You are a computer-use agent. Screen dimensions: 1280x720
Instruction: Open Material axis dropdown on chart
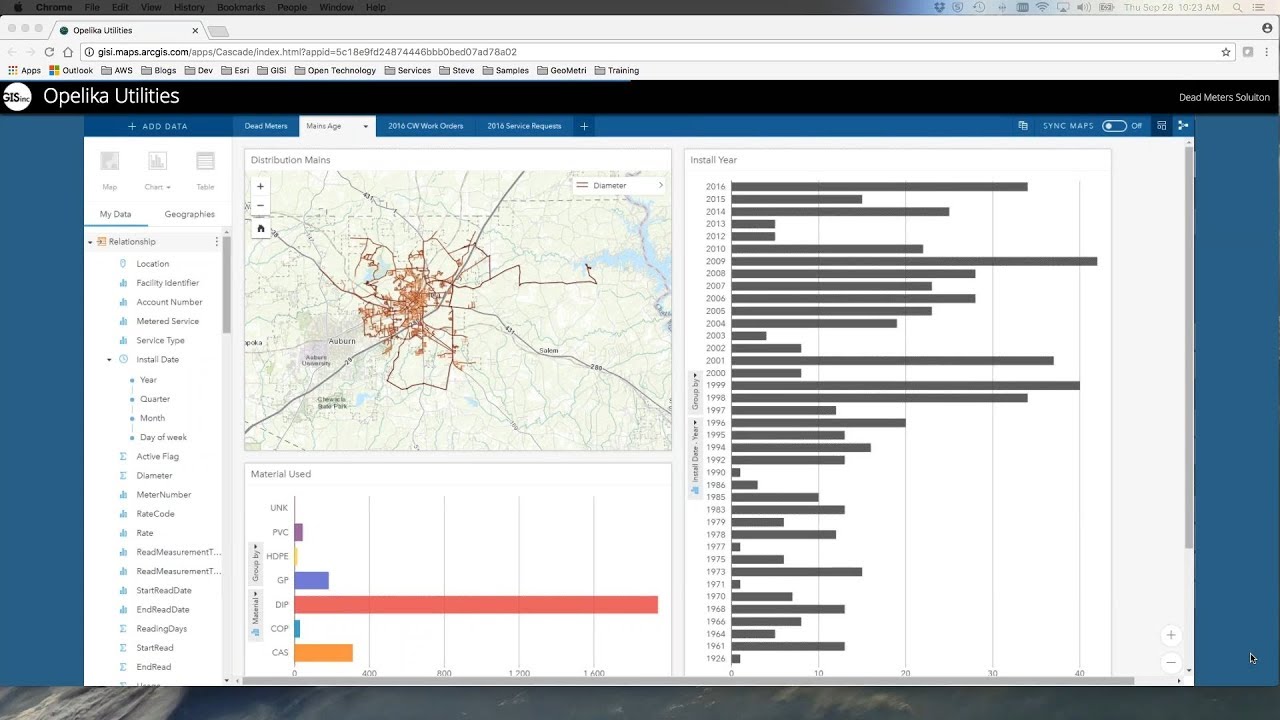pyautogui.click(x=255, y=614)
